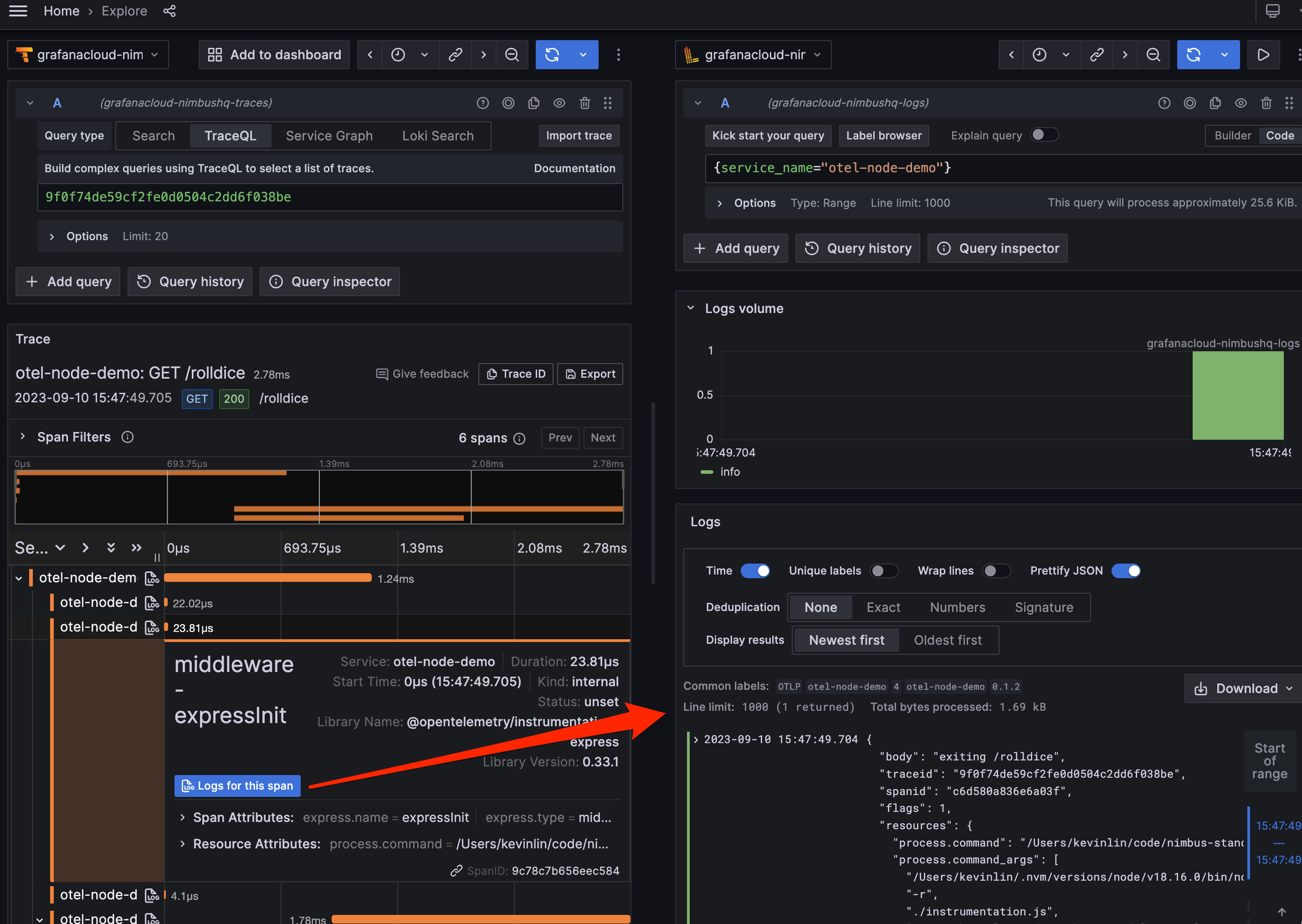Click the Add to dashboard button
This screenshot has height=924, width=1302.
(274, 55)
